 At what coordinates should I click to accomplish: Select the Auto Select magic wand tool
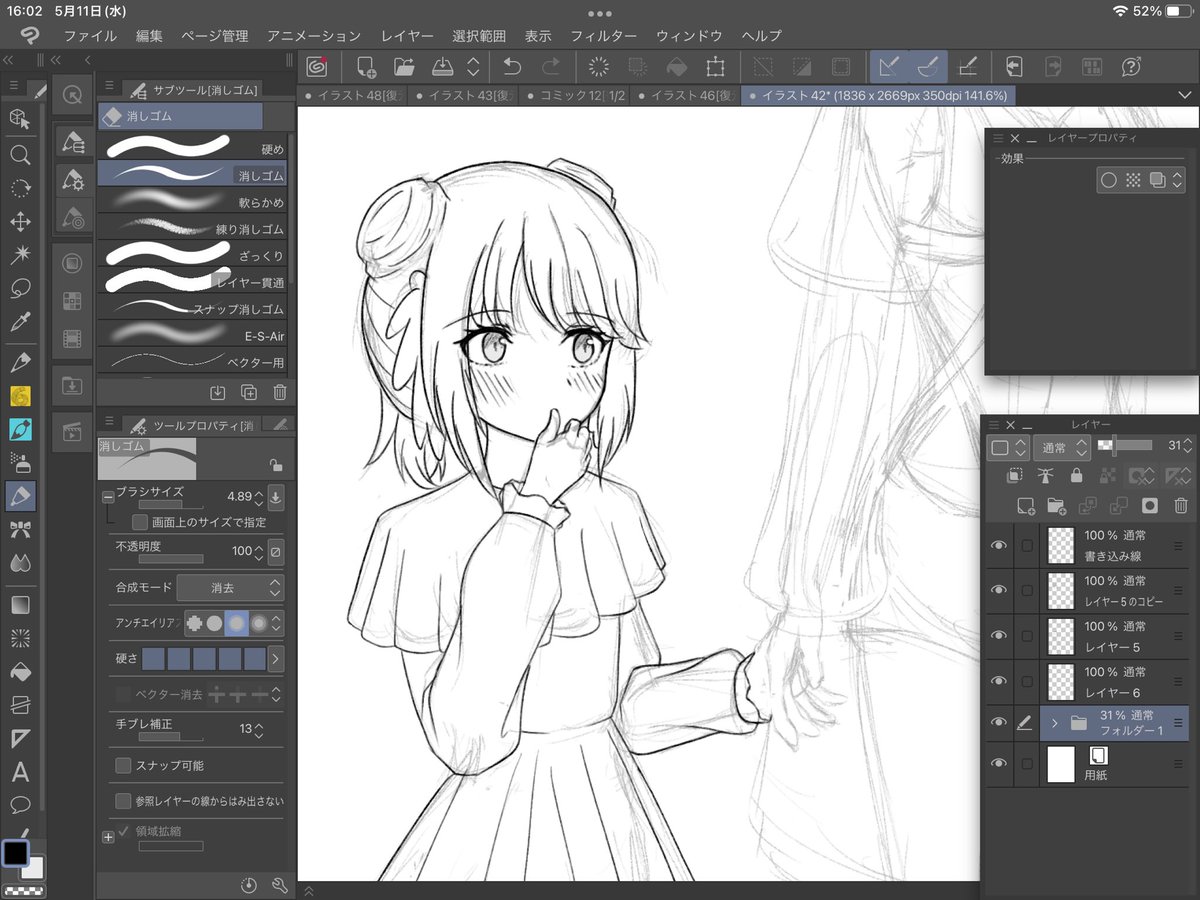pyautogui.click(x=20, y=255)
